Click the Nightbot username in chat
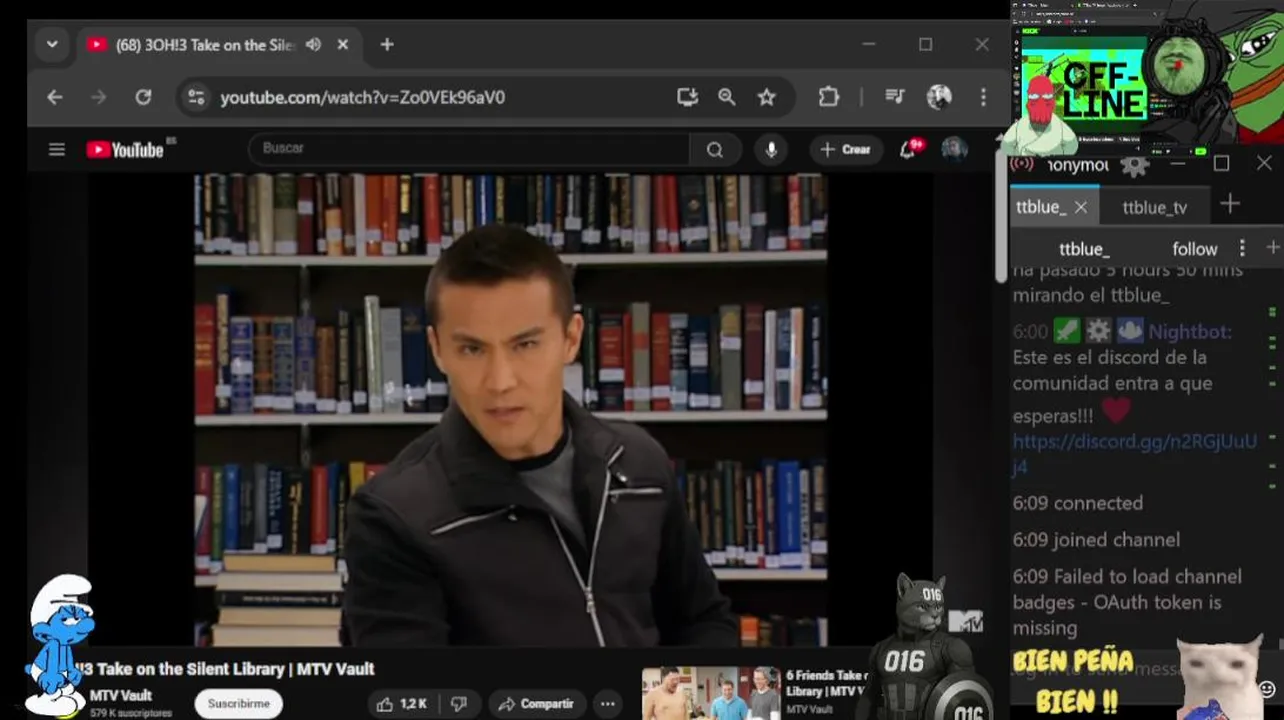 pyautogui.click(x=1189, y=332)
